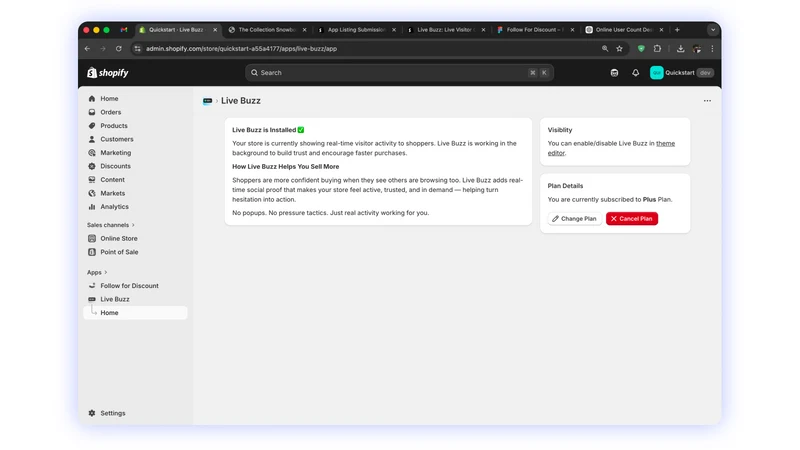Open a new browser tab
The width and height of the screenshot is (800, 450).
pyautogui.click(x=677, y=30)
